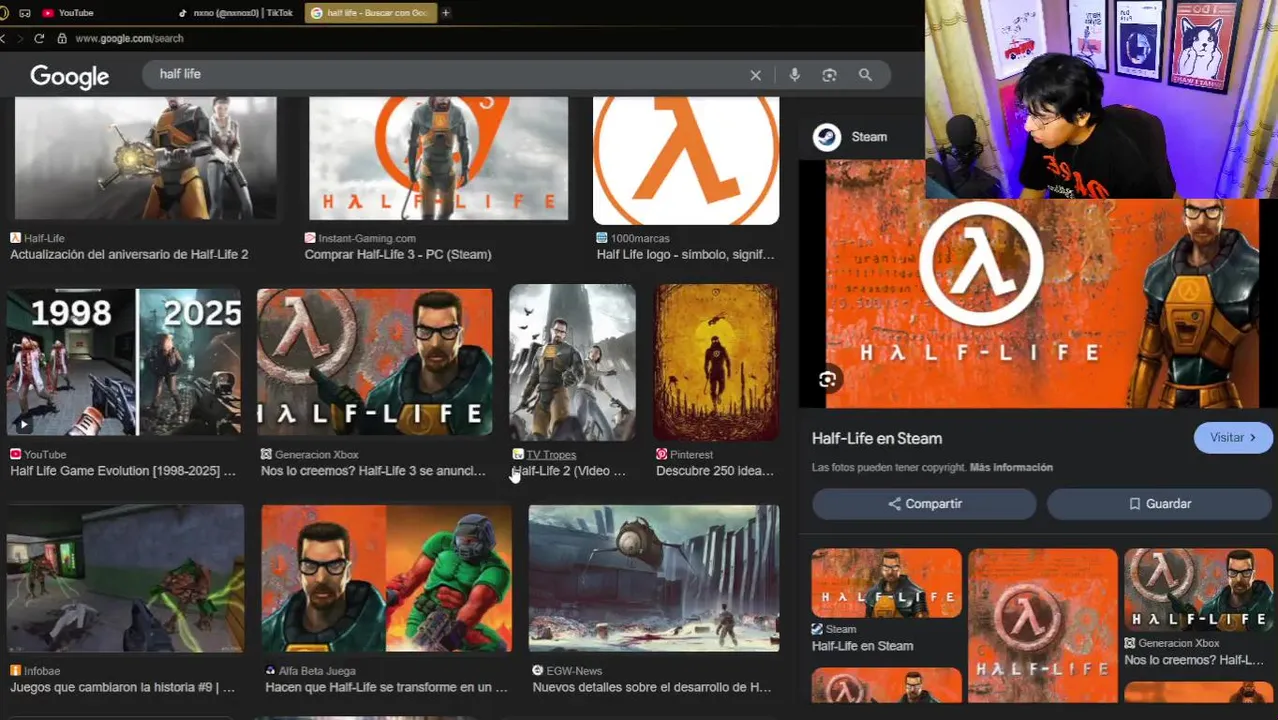Open the Infobae gameplay screenshot thumbnail
The width and height of the screenshot is (1278, 720).
[125, 578]
